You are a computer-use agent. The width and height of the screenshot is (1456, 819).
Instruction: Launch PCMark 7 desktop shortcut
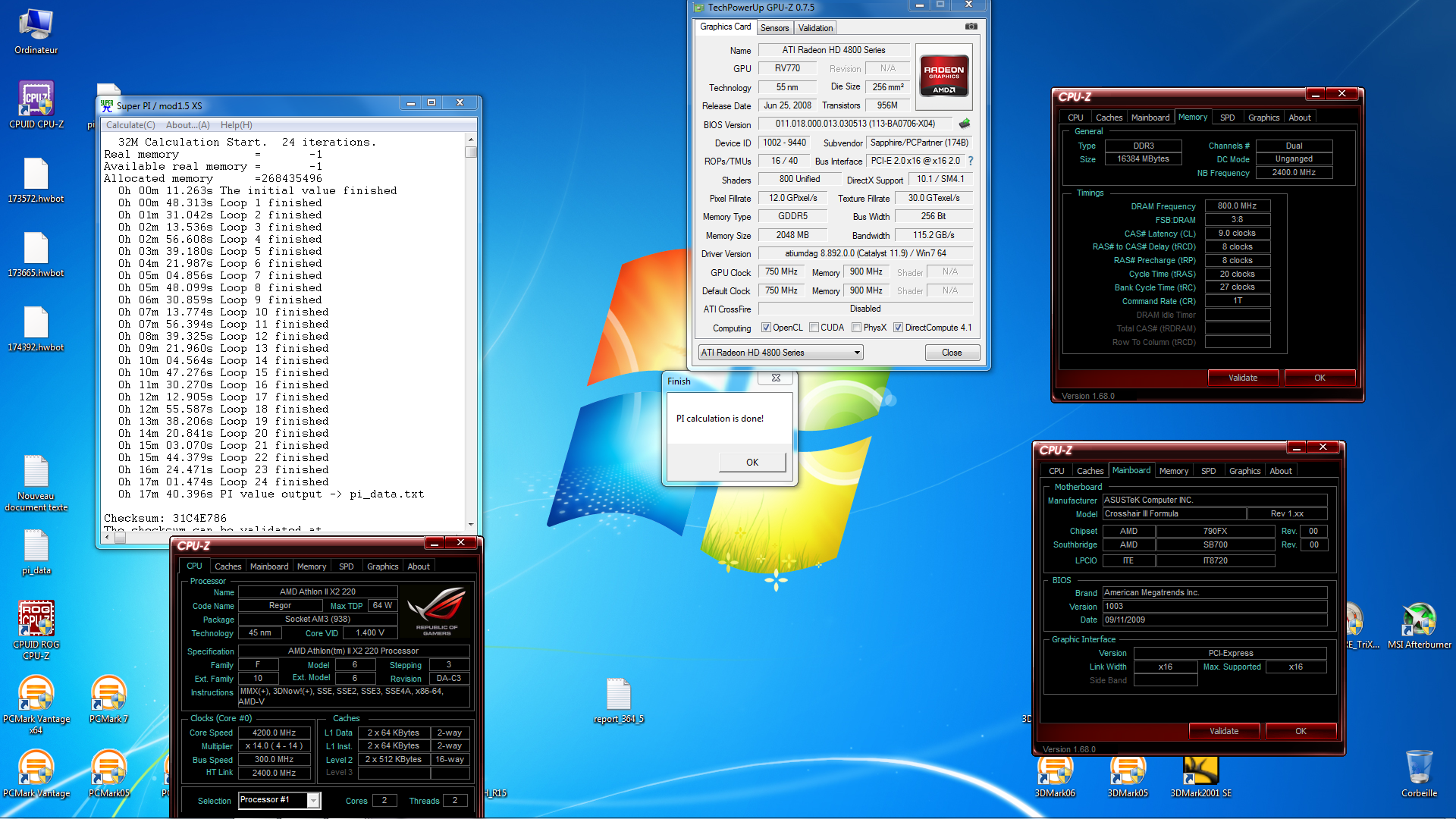pos(108,700)
